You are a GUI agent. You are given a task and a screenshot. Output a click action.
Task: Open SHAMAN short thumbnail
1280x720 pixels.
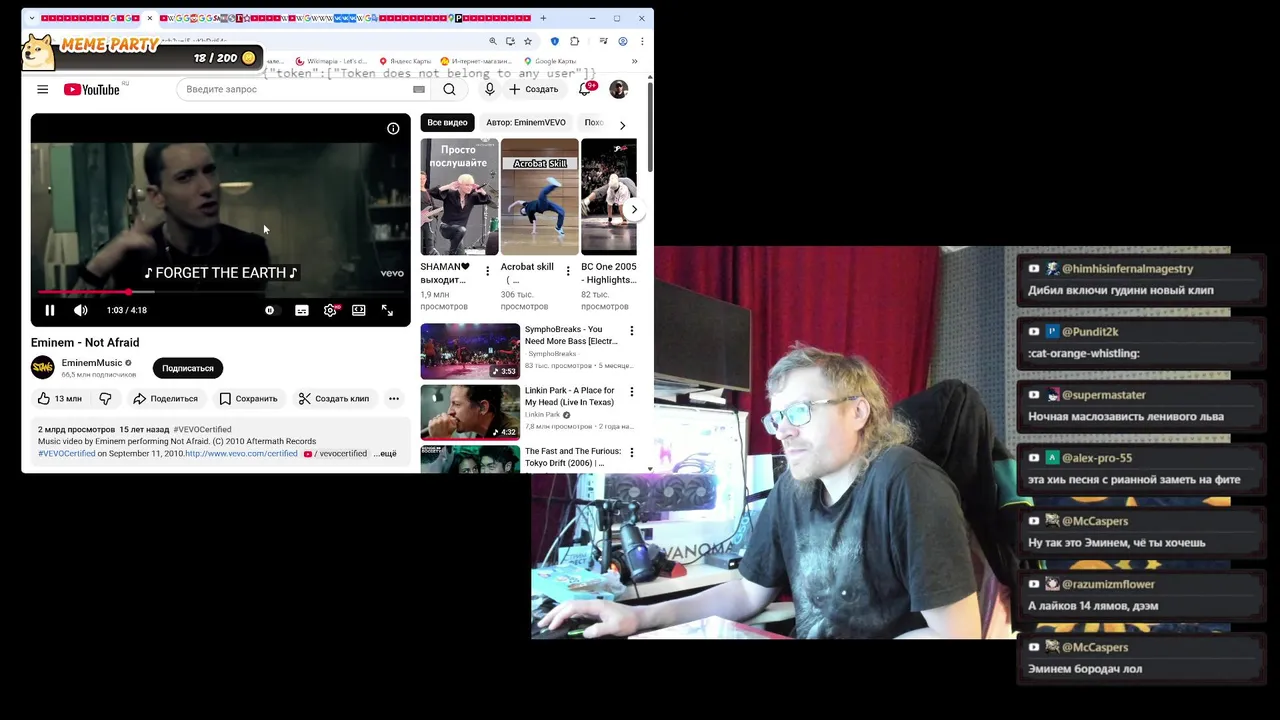tap(459, 197)
